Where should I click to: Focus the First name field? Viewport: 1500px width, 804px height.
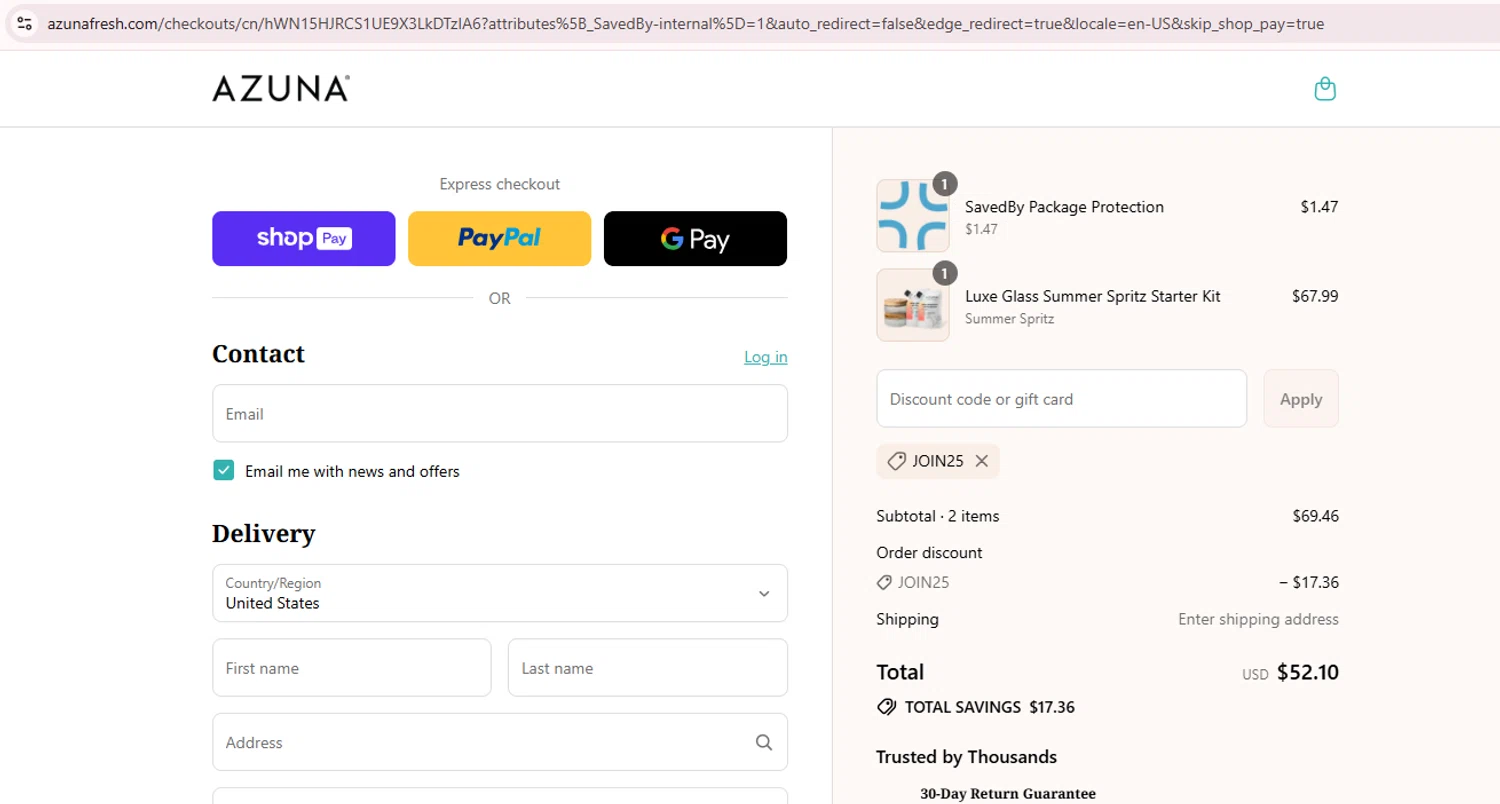point(352,668)
